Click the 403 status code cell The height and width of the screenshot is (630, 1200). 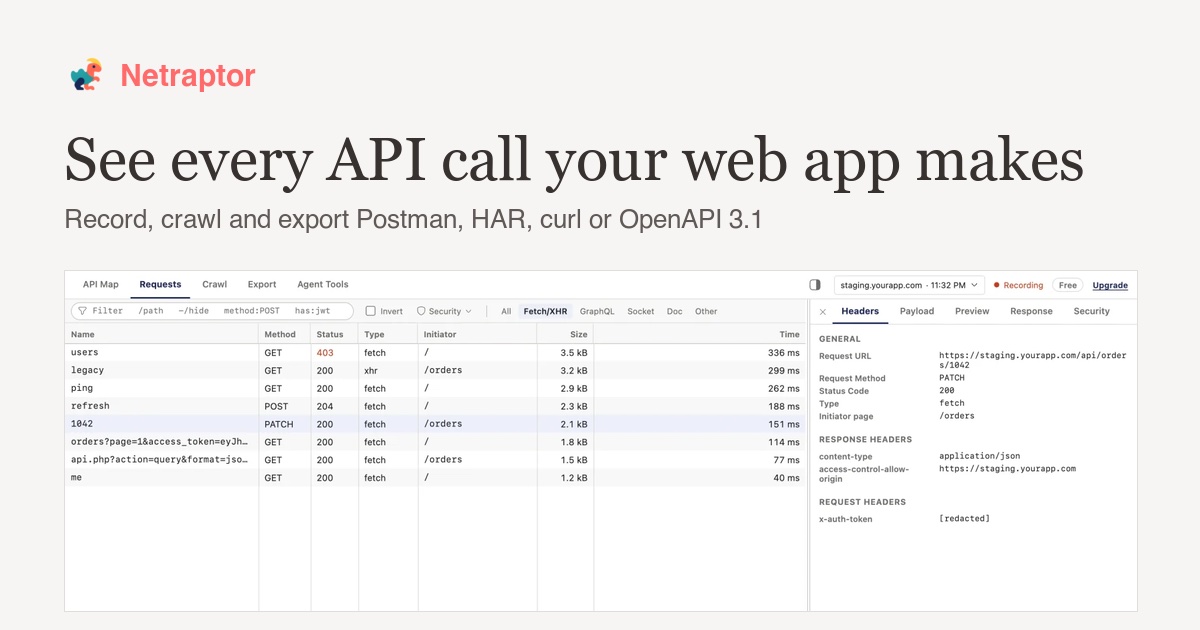pyautogui.click(x=325, y=353)
